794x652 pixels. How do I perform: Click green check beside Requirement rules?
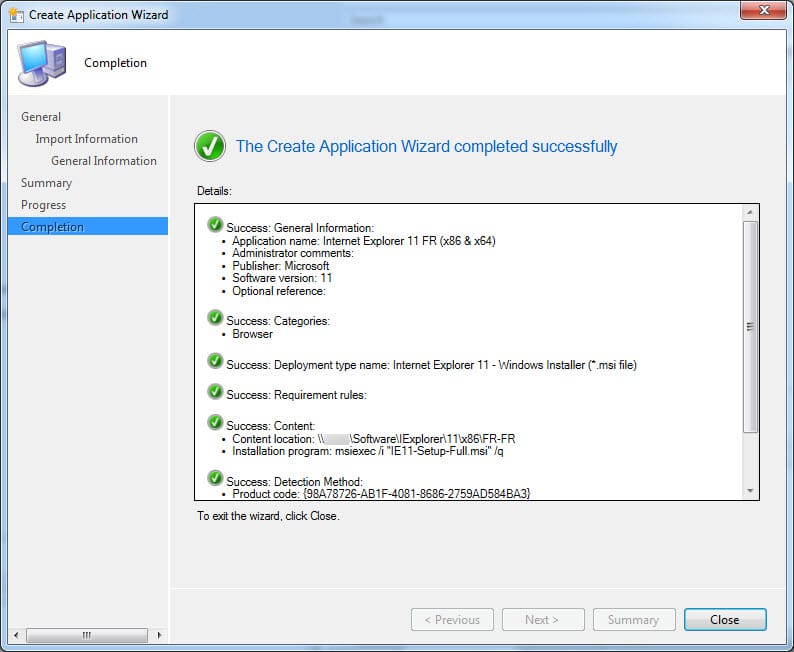(x=215, y=391)
